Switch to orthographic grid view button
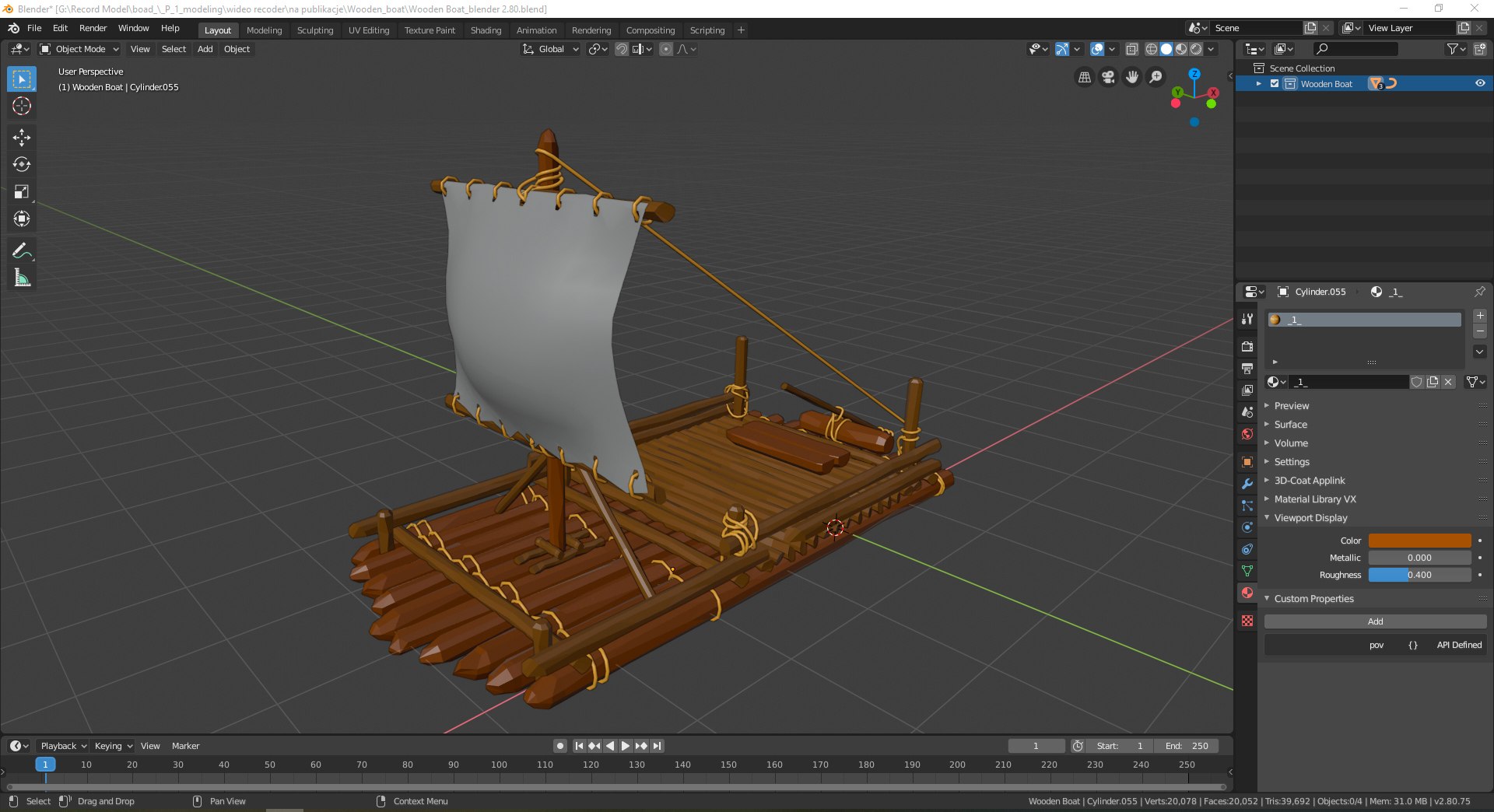Screen dimensions: 1494x812 tap(1085, 77)
